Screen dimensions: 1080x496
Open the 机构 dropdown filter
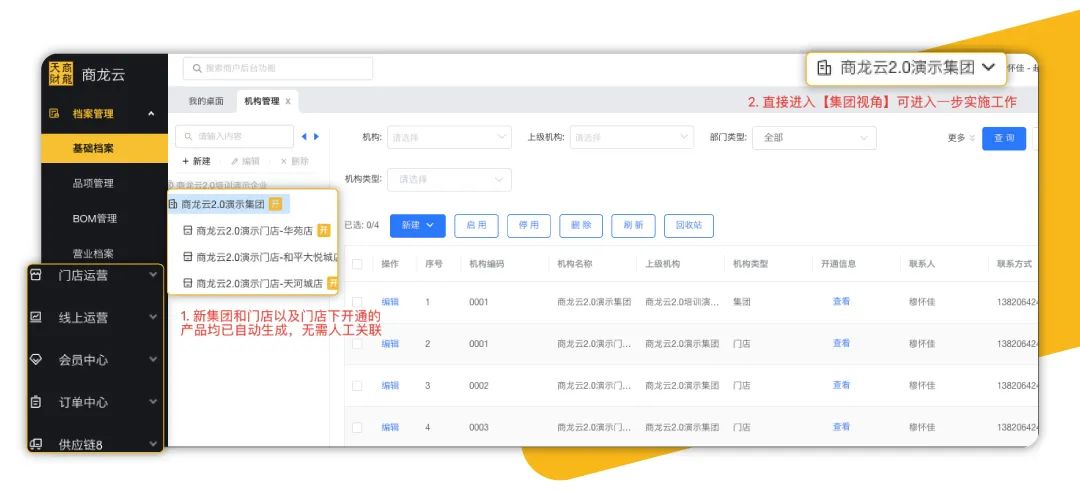(x=449, y=137)
